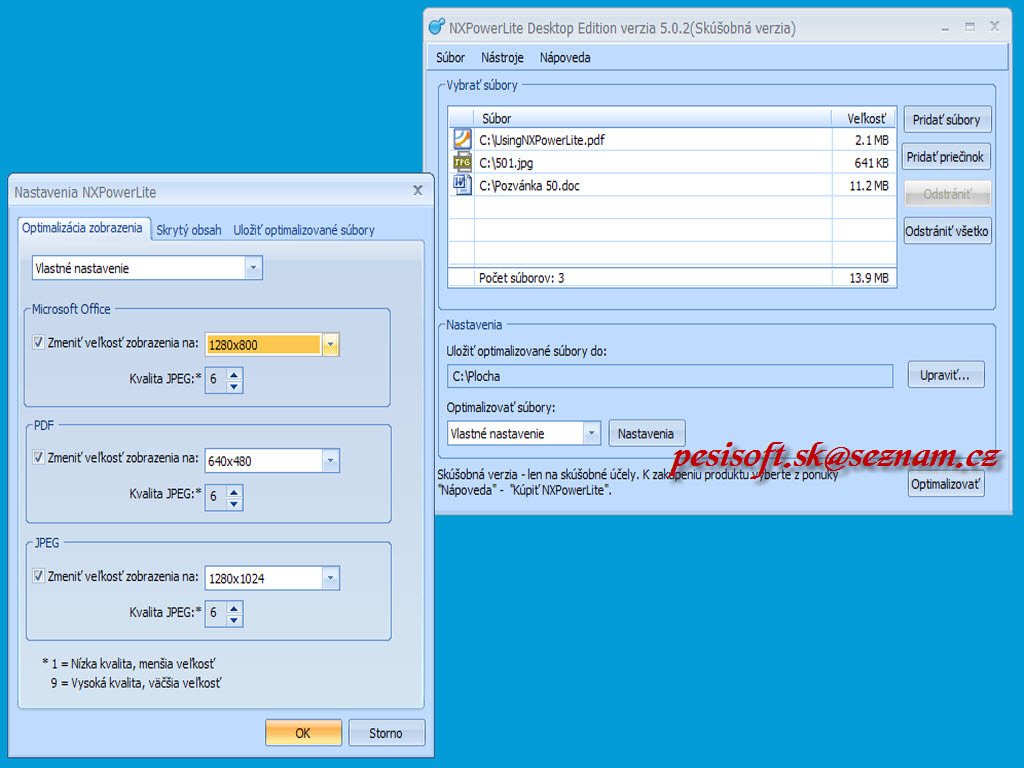Click the Word document icon for Pozvánka 50.doc
The image size is (1024, 768).
462,185
